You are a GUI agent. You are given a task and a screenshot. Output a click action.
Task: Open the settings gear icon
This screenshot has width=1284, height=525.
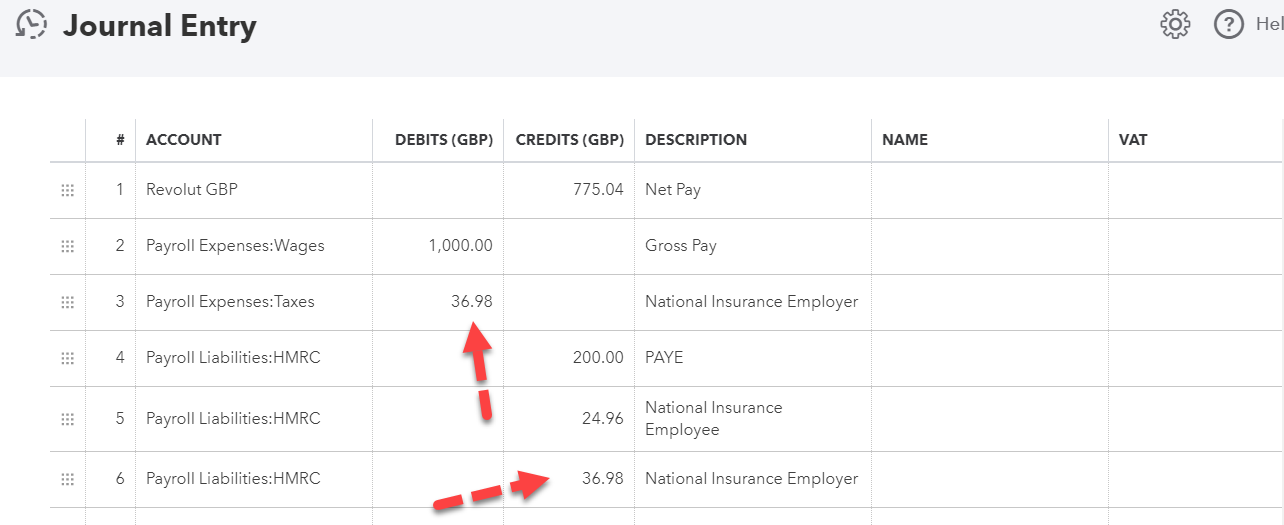(1175, 24)
